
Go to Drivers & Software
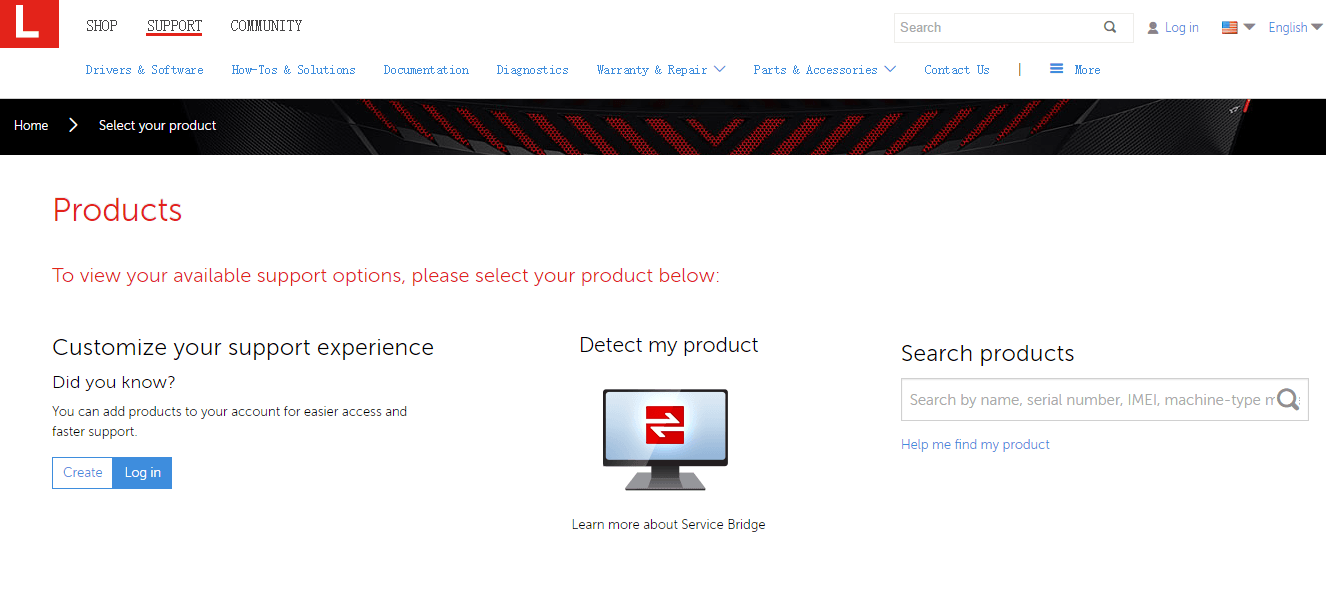(x=145, y=70)
